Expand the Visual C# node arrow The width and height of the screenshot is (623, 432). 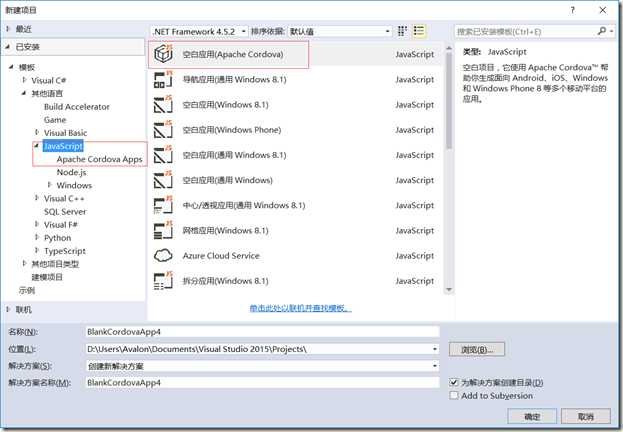pyautogui.click(x=25, y=80)
